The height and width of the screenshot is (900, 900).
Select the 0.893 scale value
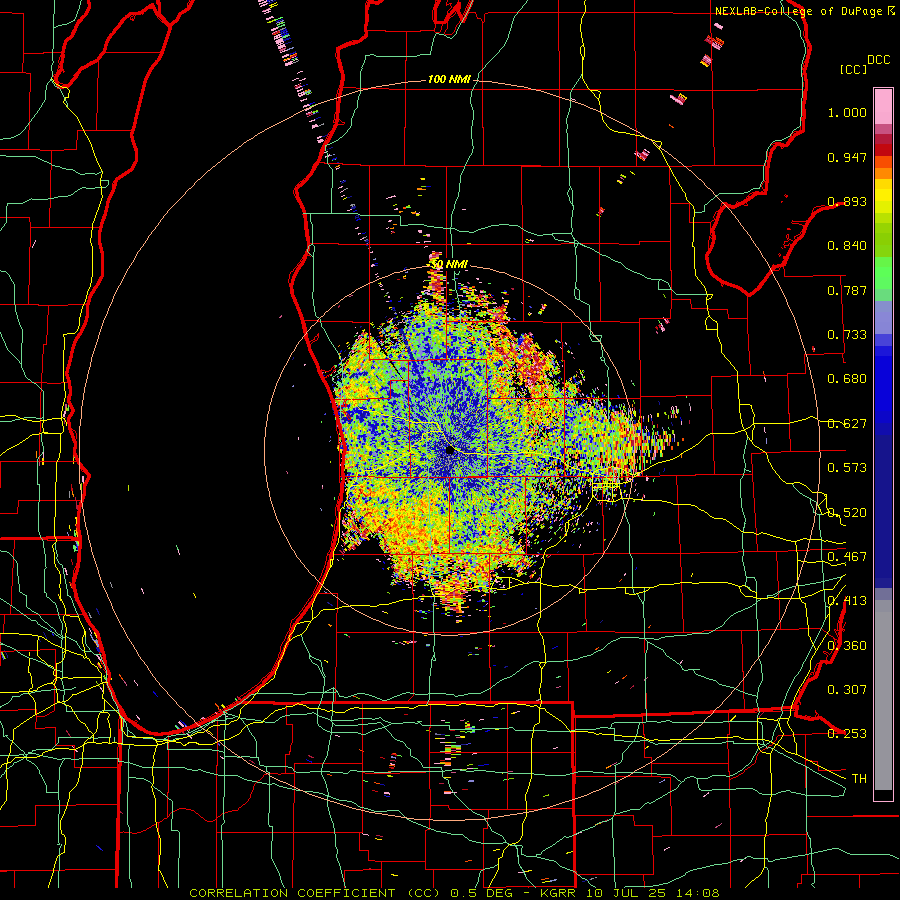[x=847, y=201]
